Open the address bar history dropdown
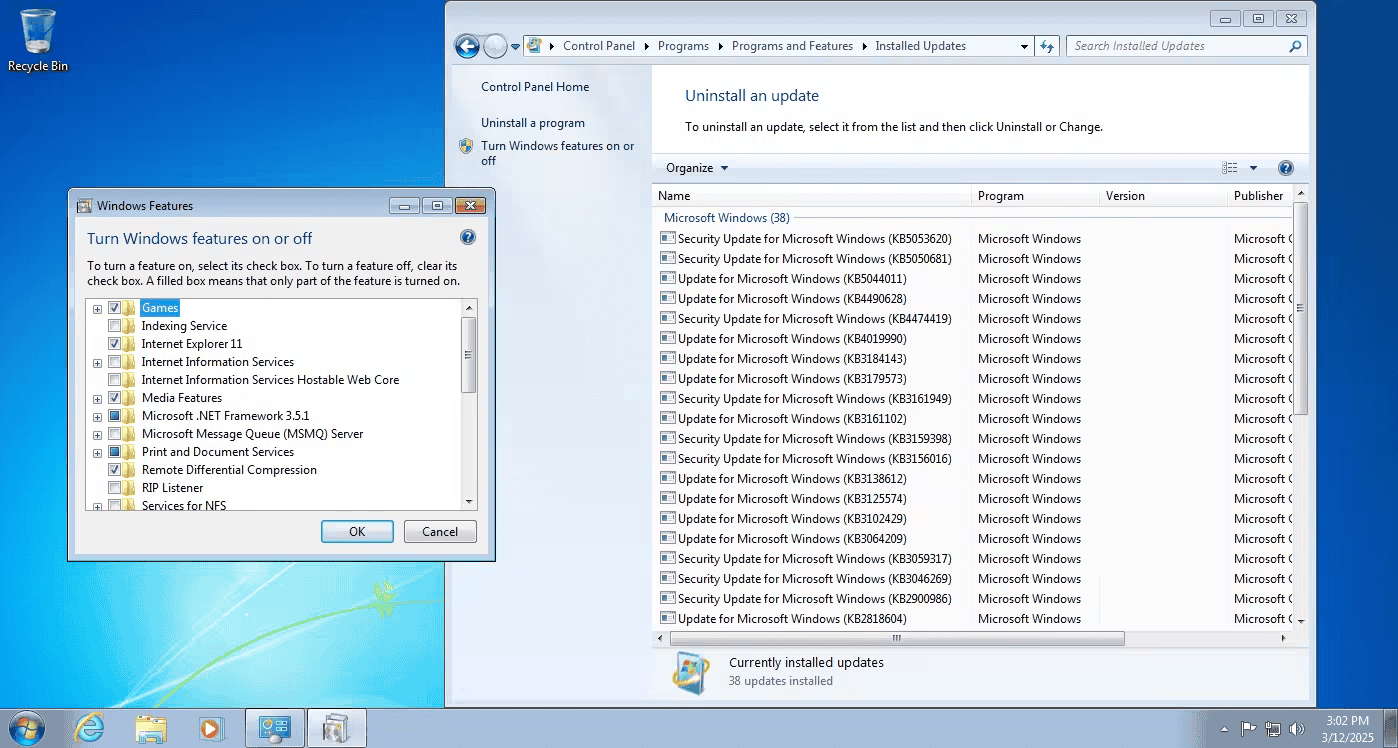The image size is (1398, 748). coord(1024,46)
